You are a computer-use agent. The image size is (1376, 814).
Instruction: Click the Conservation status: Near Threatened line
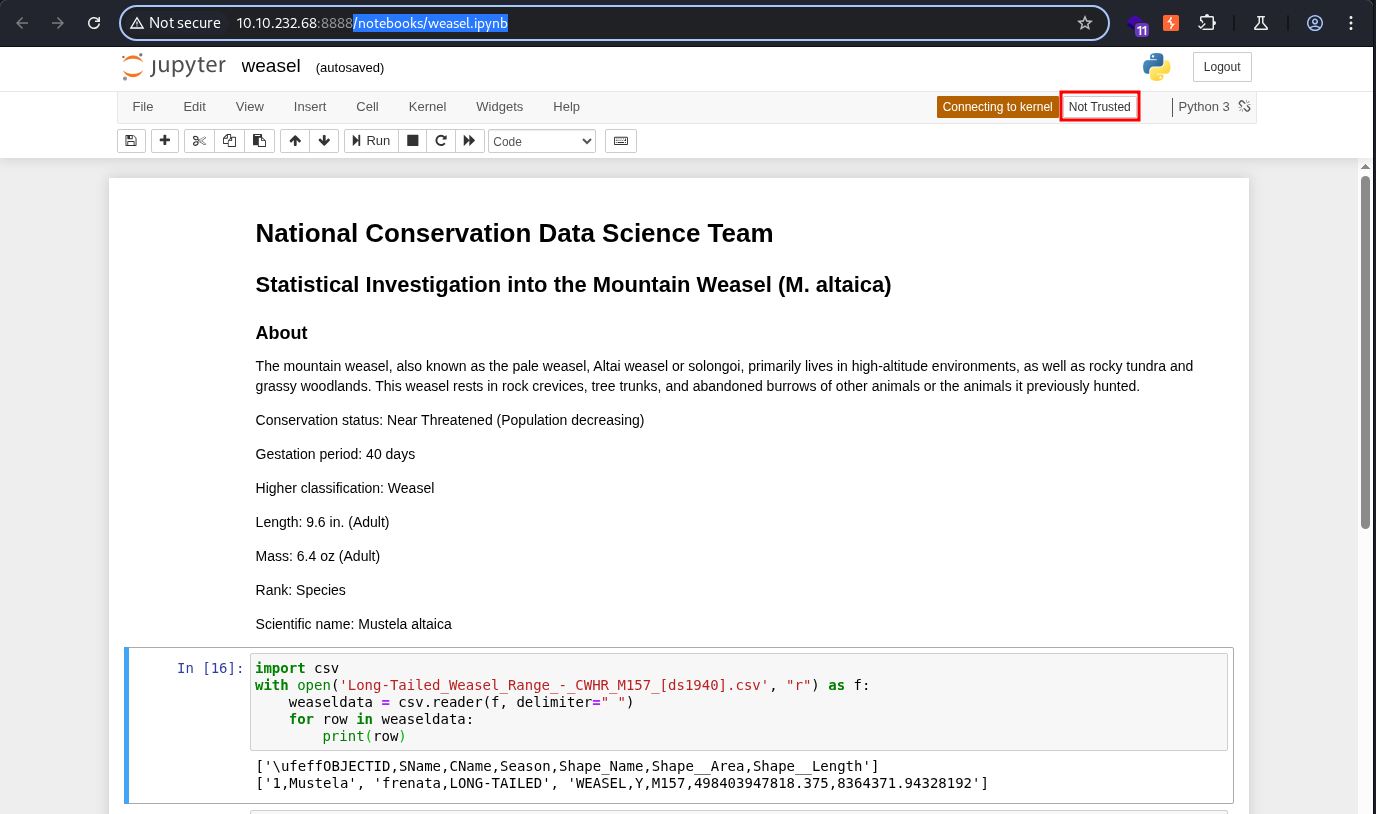pyautogui.click(x=450, y=420)
